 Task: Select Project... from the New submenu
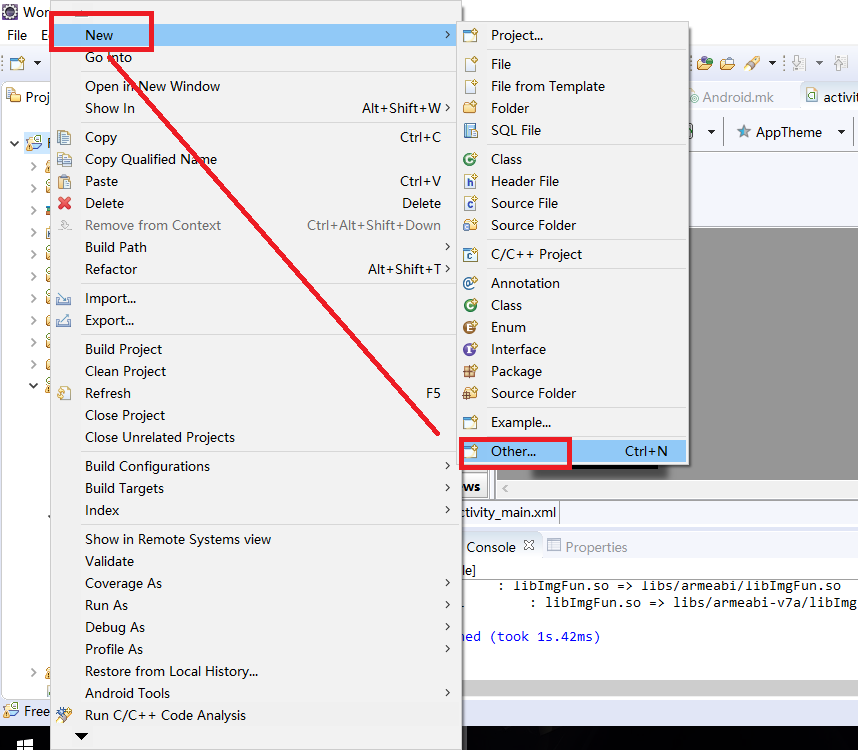pos(573,36)
